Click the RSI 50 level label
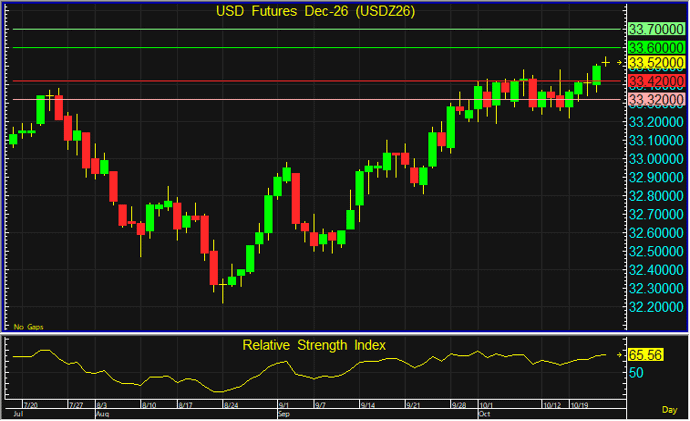Viewport: 690px width, 421px height. point(636,373)
